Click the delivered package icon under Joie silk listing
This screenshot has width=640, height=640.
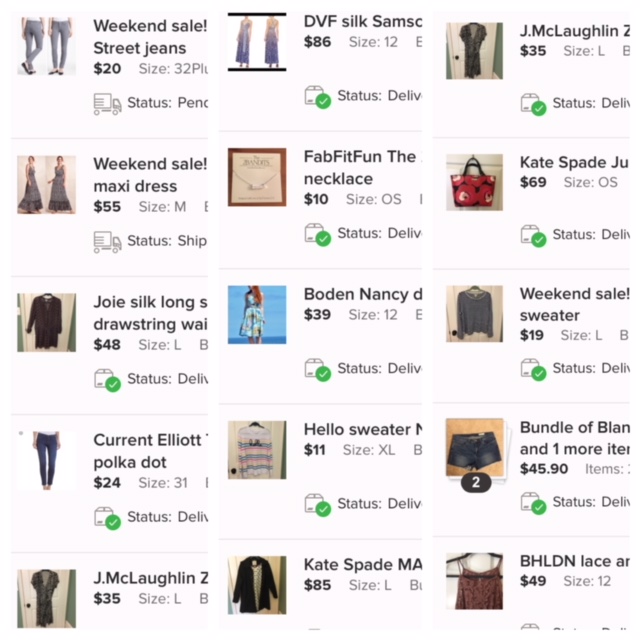point(107,380)
